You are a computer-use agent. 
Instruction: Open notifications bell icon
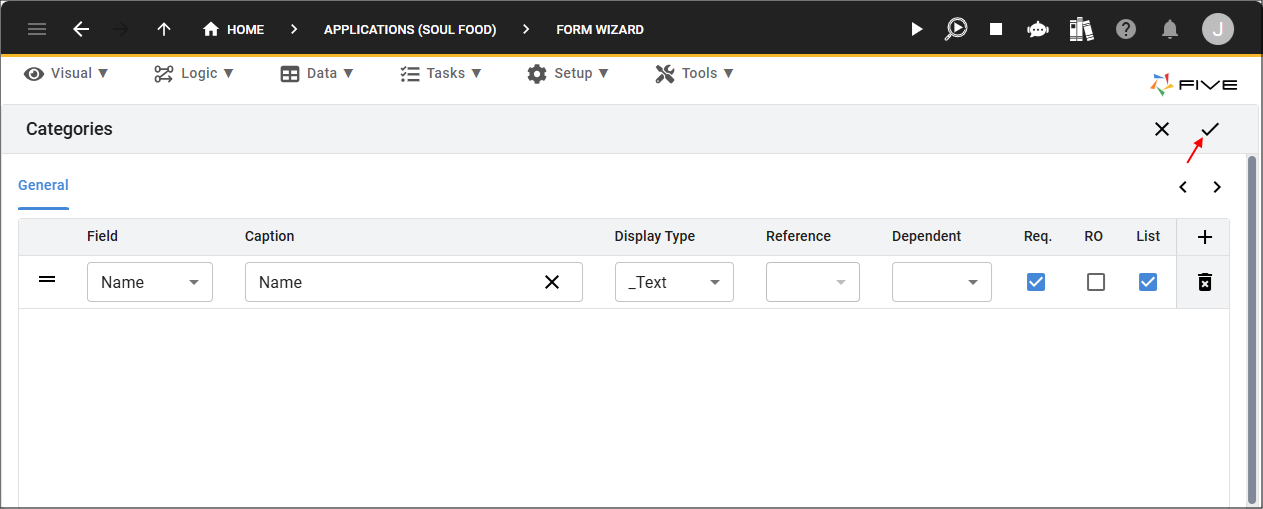pos(1170,29)
